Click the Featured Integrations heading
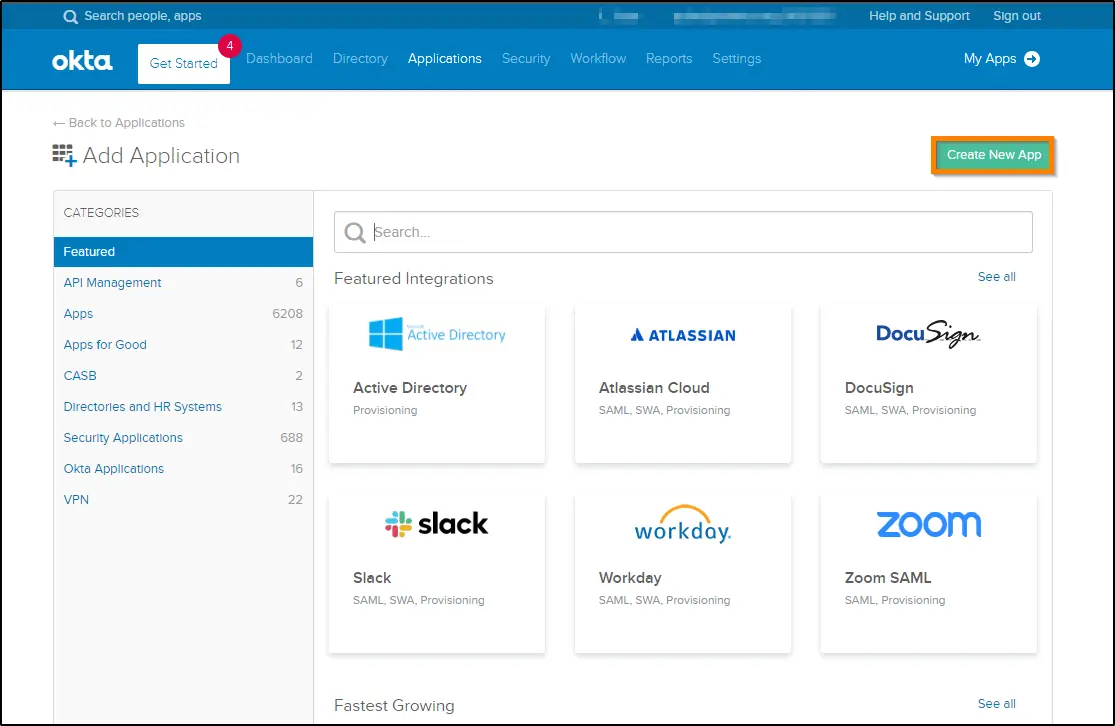 (414, 279)
